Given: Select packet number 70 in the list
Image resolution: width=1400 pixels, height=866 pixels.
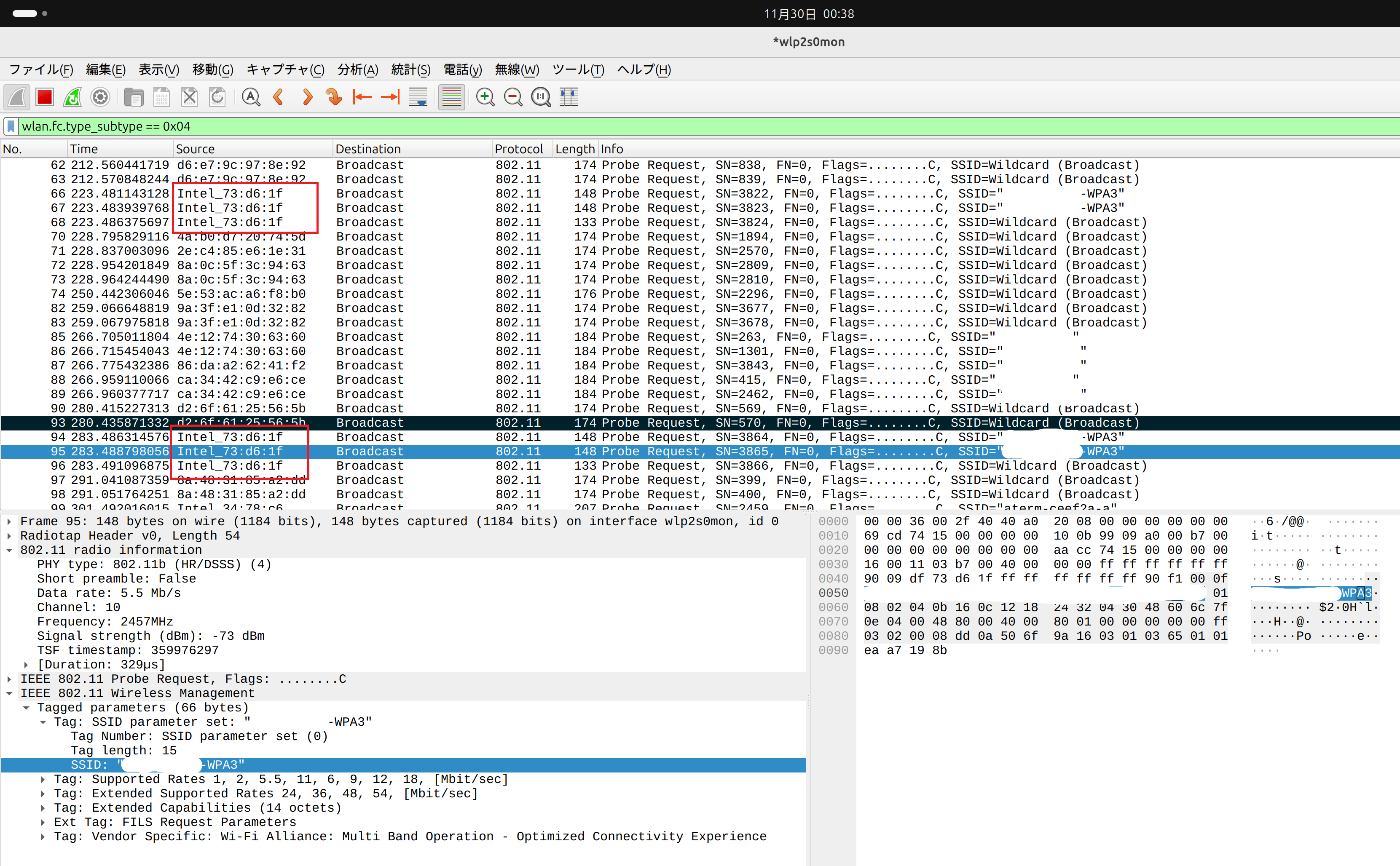Looking at the screenshot, I should click(700, 237).
